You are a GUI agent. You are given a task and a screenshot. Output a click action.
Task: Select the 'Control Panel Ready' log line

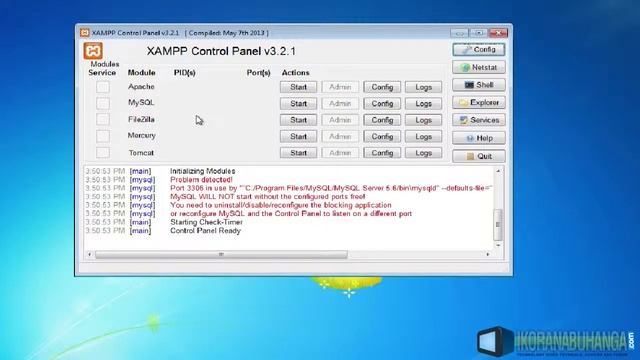205,231
